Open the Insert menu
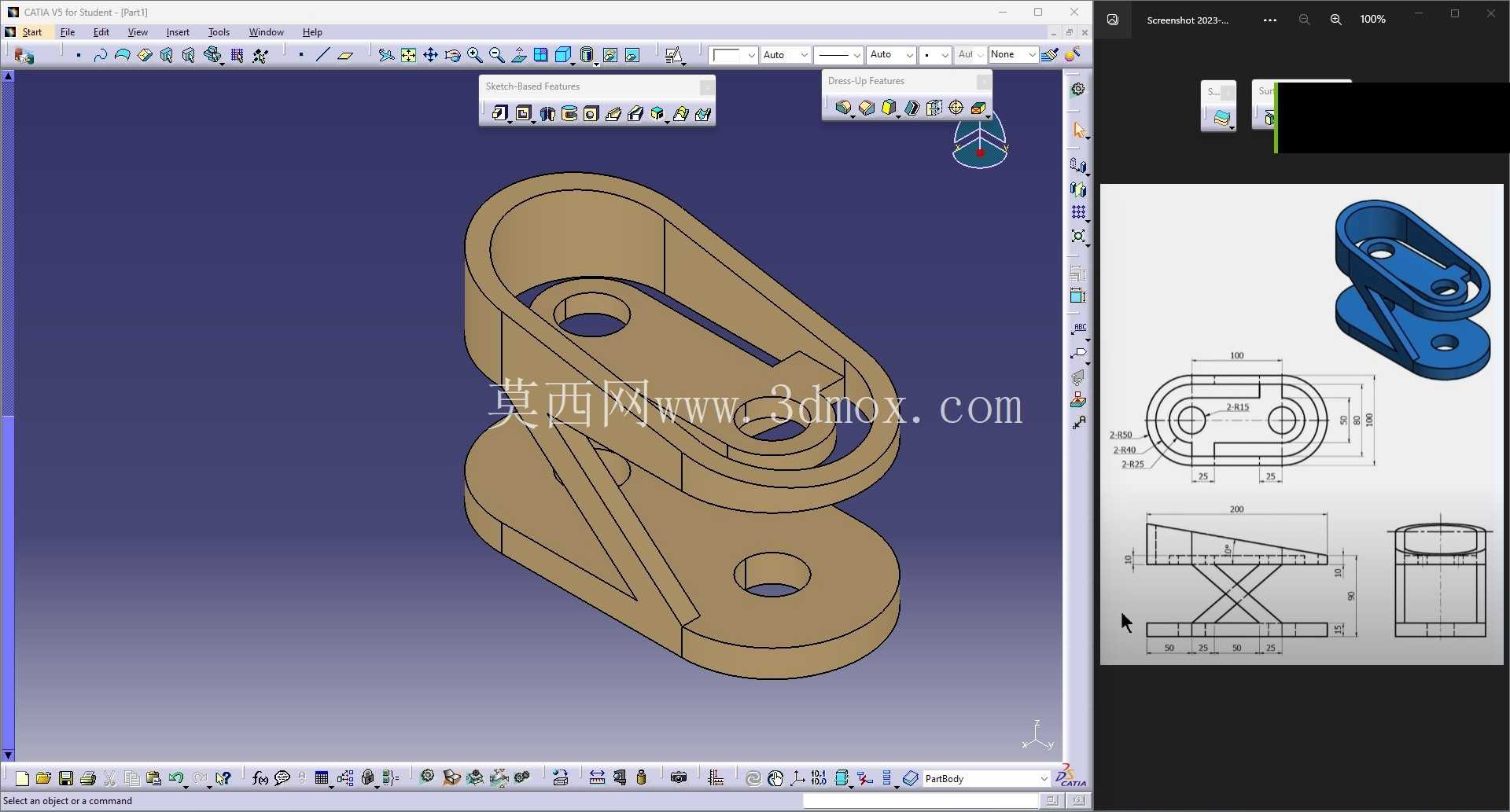 click(178, 32)
